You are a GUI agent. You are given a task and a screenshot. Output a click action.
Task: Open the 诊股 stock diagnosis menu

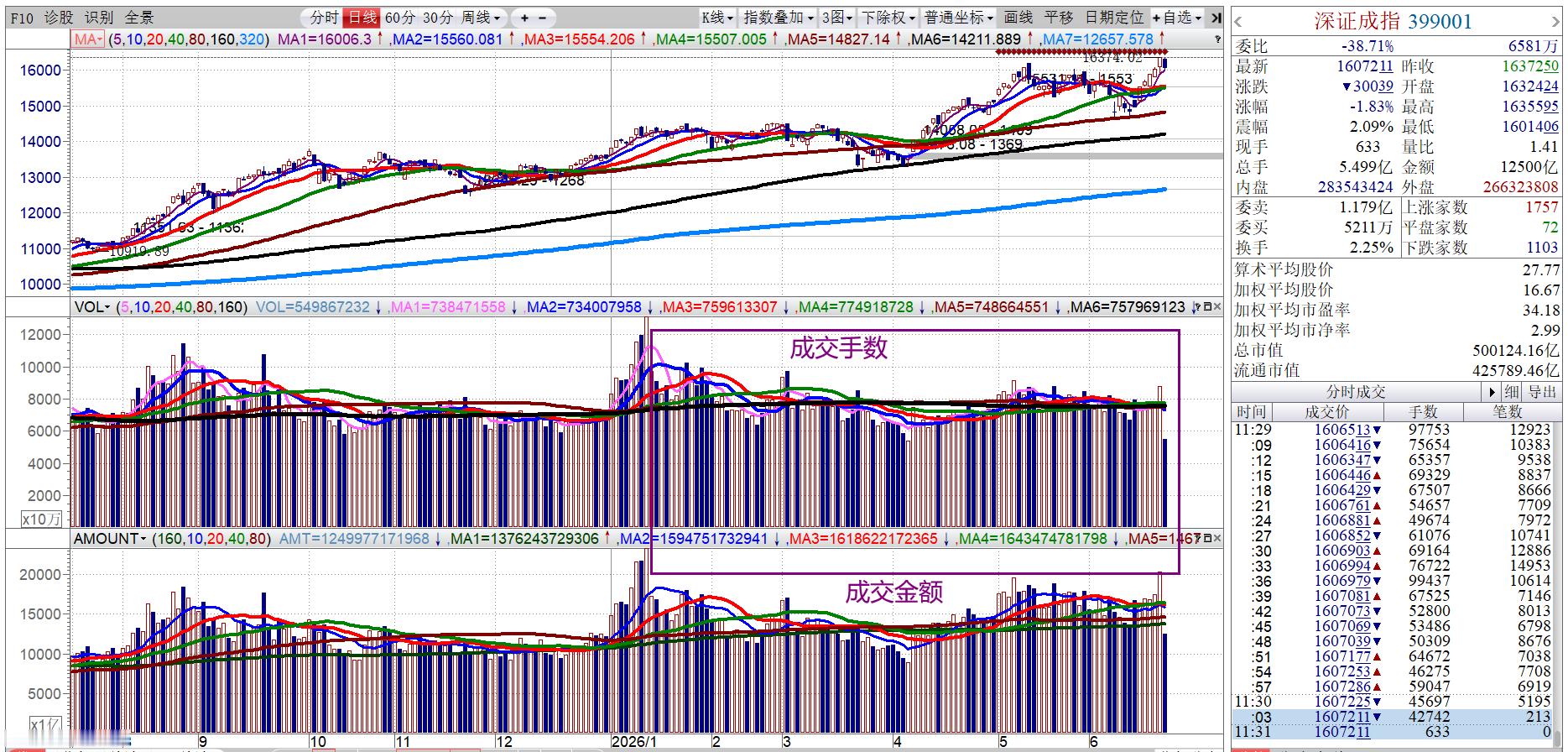click(59, 18)
